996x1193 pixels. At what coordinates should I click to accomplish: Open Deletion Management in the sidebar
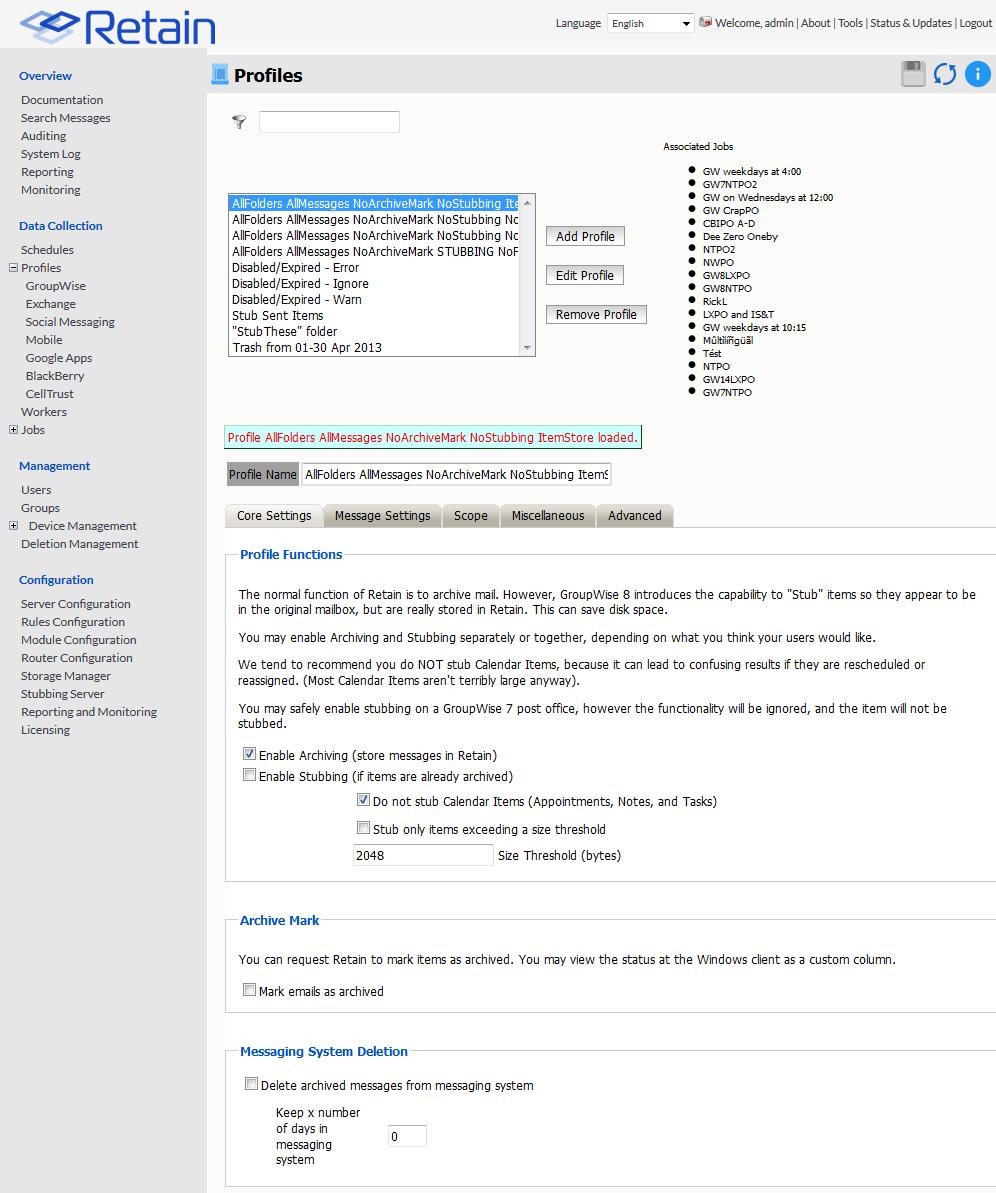tap(79, 544)
